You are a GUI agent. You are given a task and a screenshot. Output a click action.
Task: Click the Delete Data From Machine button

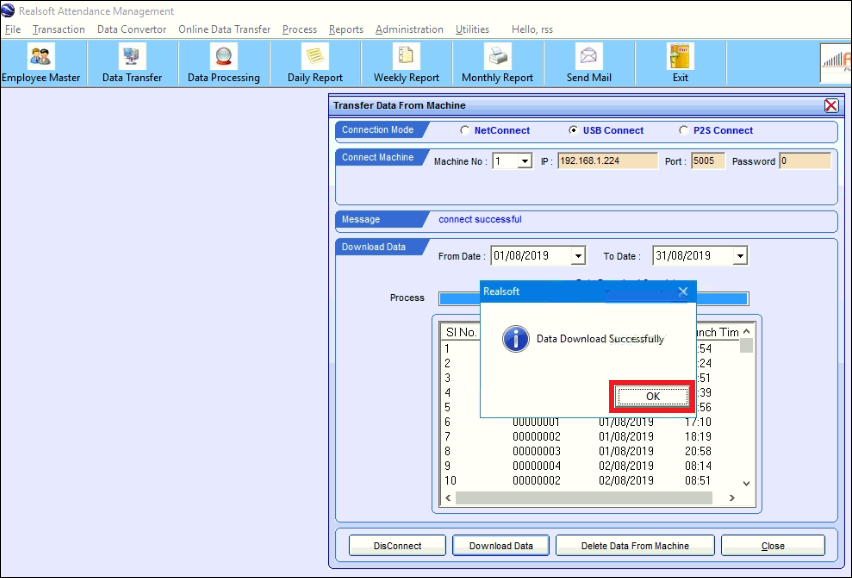(634, 545)
